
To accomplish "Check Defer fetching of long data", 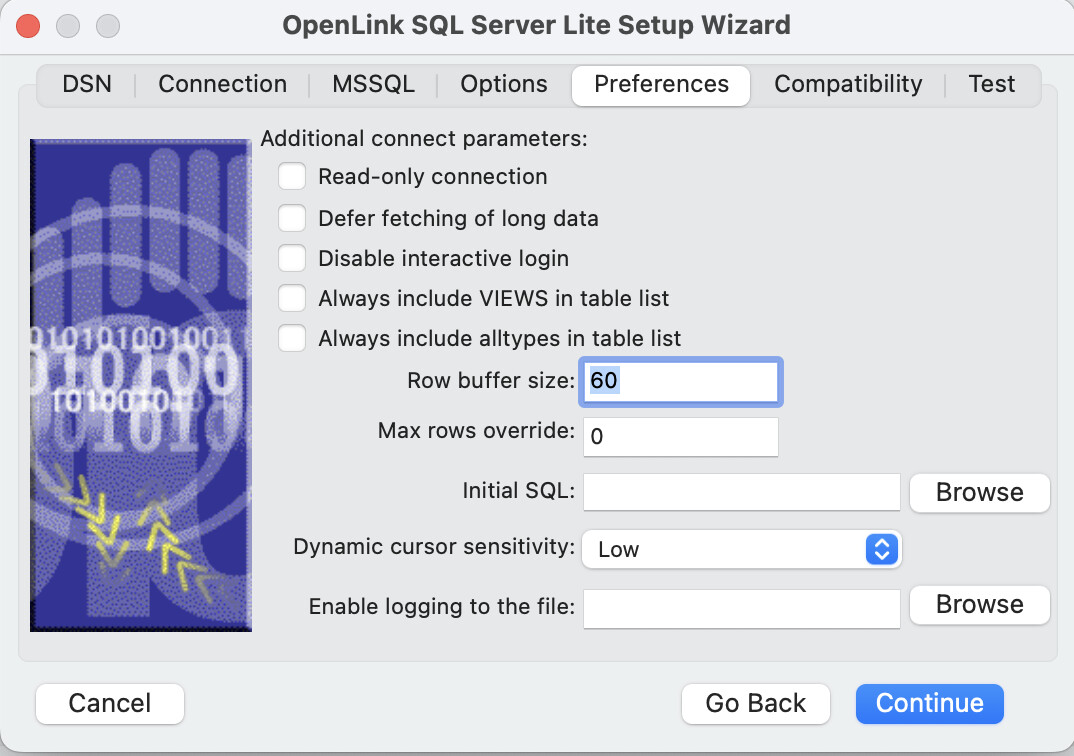I will pos(292,218).
